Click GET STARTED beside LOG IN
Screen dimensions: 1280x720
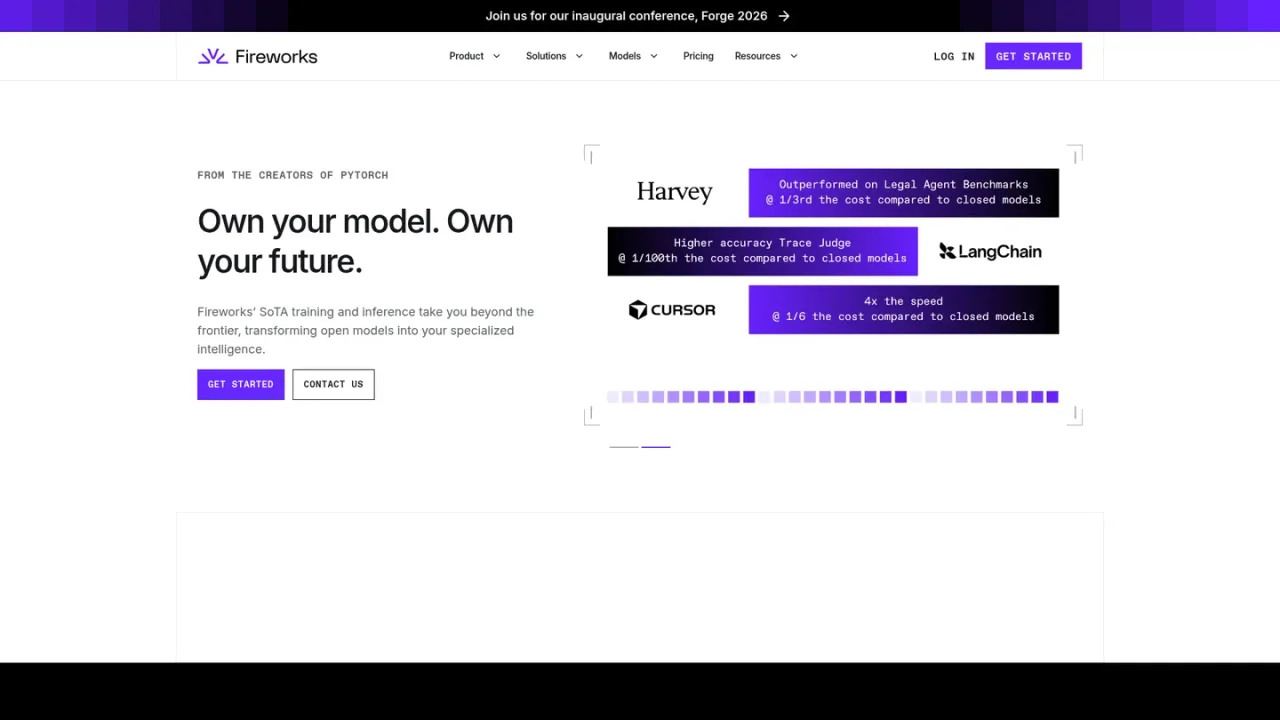pyautogui.click(x=1033, y=56)
